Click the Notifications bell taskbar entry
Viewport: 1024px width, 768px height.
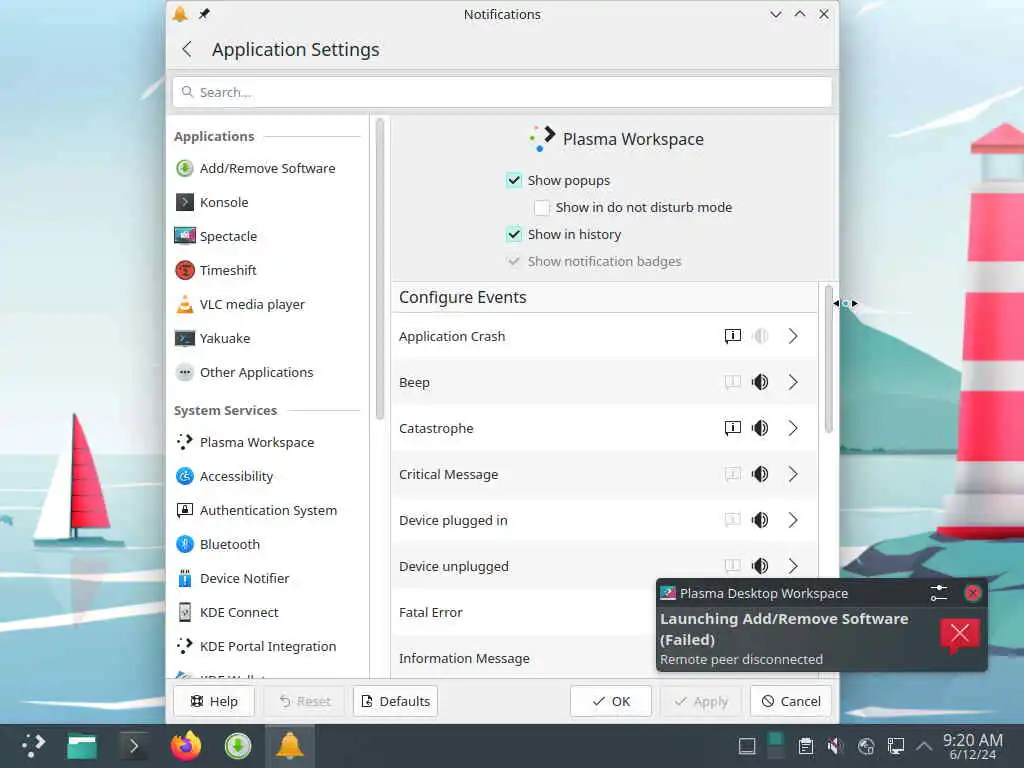[289, 746]
